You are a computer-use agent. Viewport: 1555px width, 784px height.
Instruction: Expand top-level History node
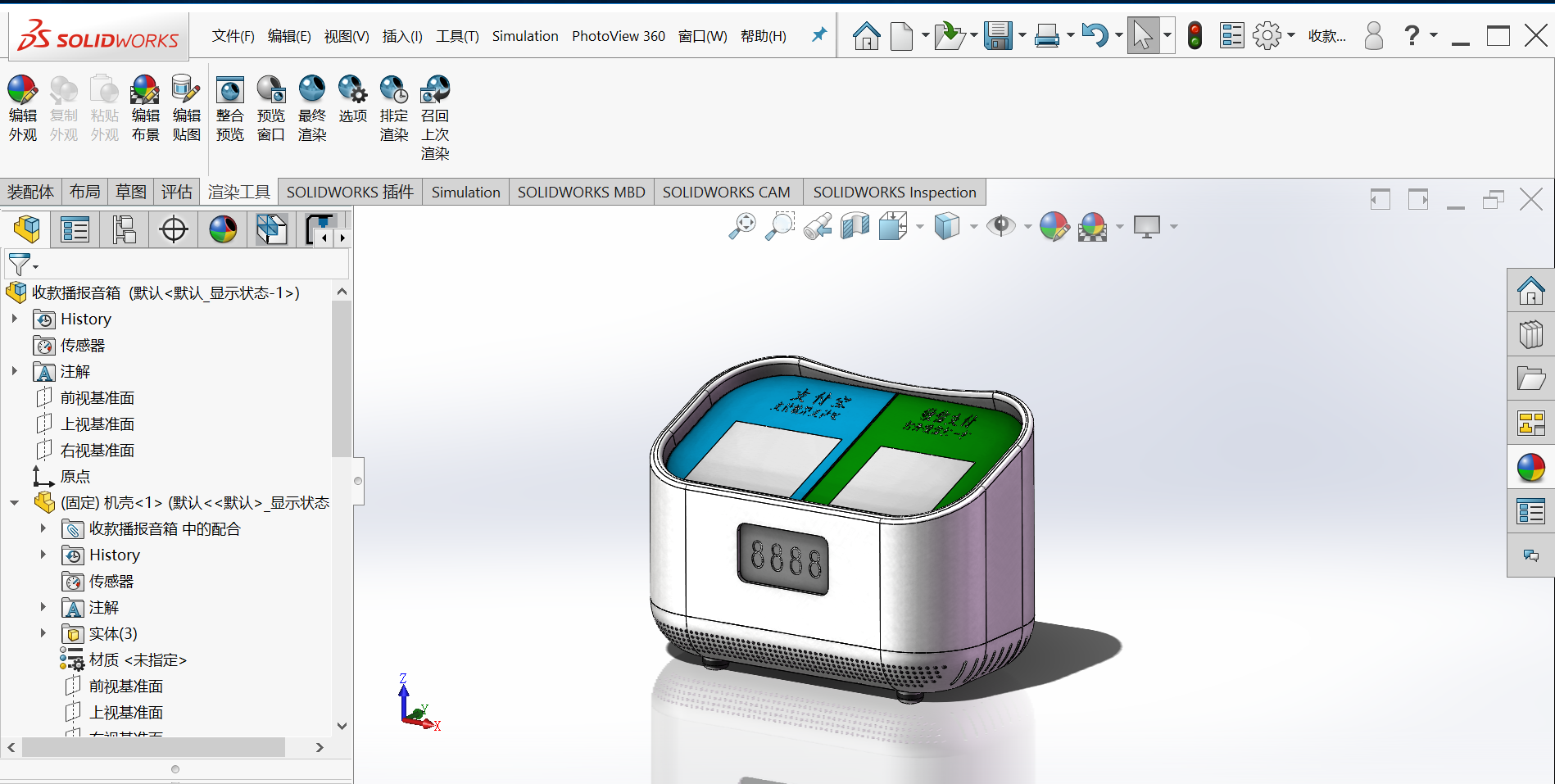[x=14, y=319]
